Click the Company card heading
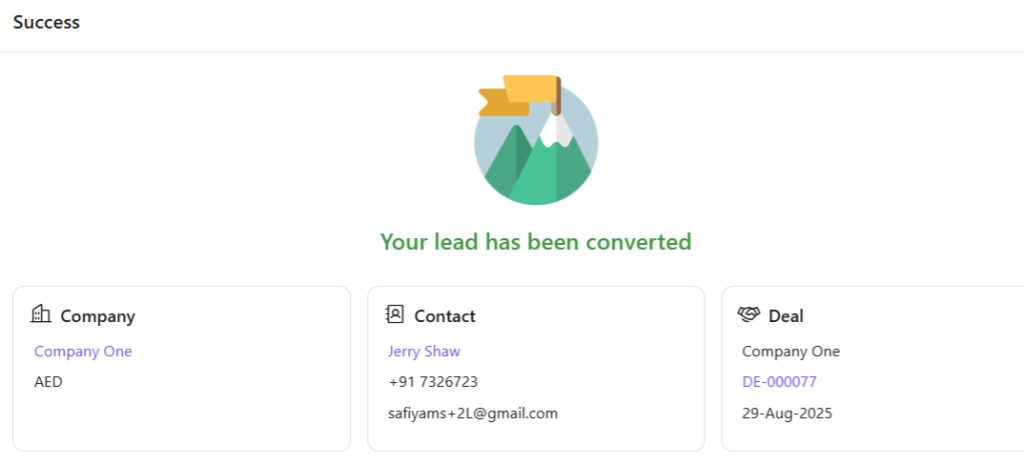Image resolution: width=1024 pixels, height=464 pixels. pos(98,316)
